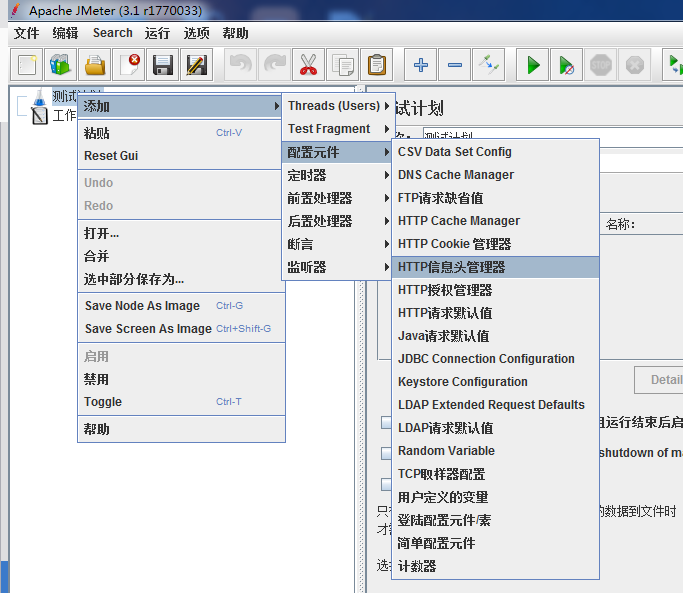Image resolution: width=683 pixels, height=593 pixels.
Task: Select HTTP请求默认值
Action: click(495, 313)
